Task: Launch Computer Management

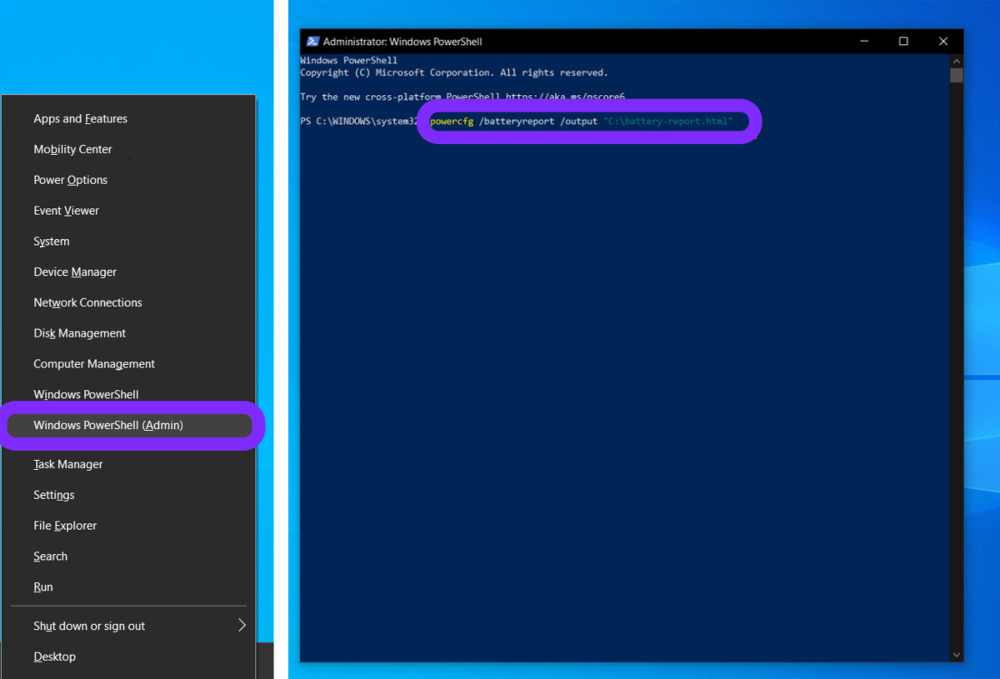Action: 94,363
